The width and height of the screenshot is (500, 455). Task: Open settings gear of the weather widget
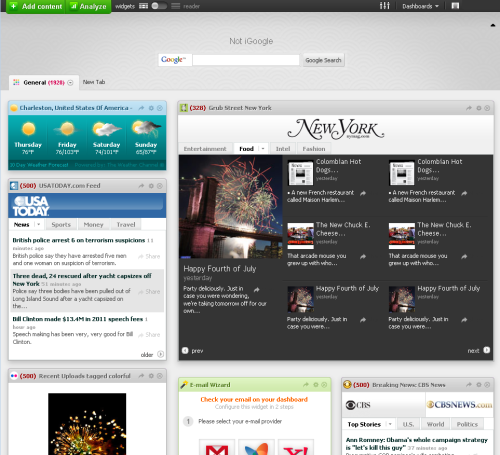click(x=151, y=108)
